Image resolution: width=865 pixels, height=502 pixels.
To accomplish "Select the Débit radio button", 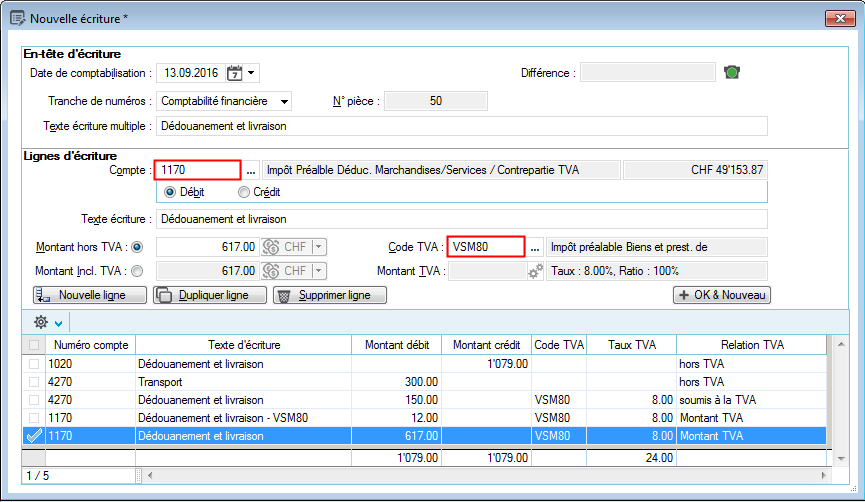I will (x=169, y=192).
